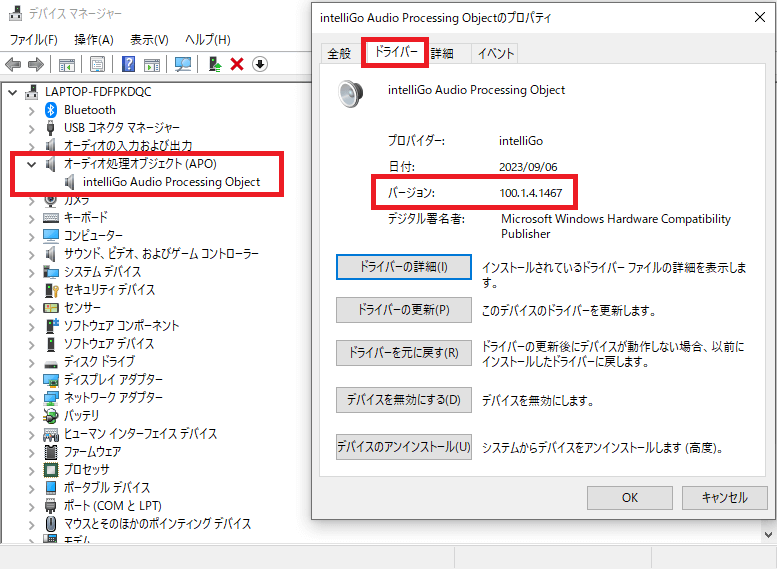Click the ファームウェア icon
The height and width of the screenshot is (569, 777).
(51, 452)
